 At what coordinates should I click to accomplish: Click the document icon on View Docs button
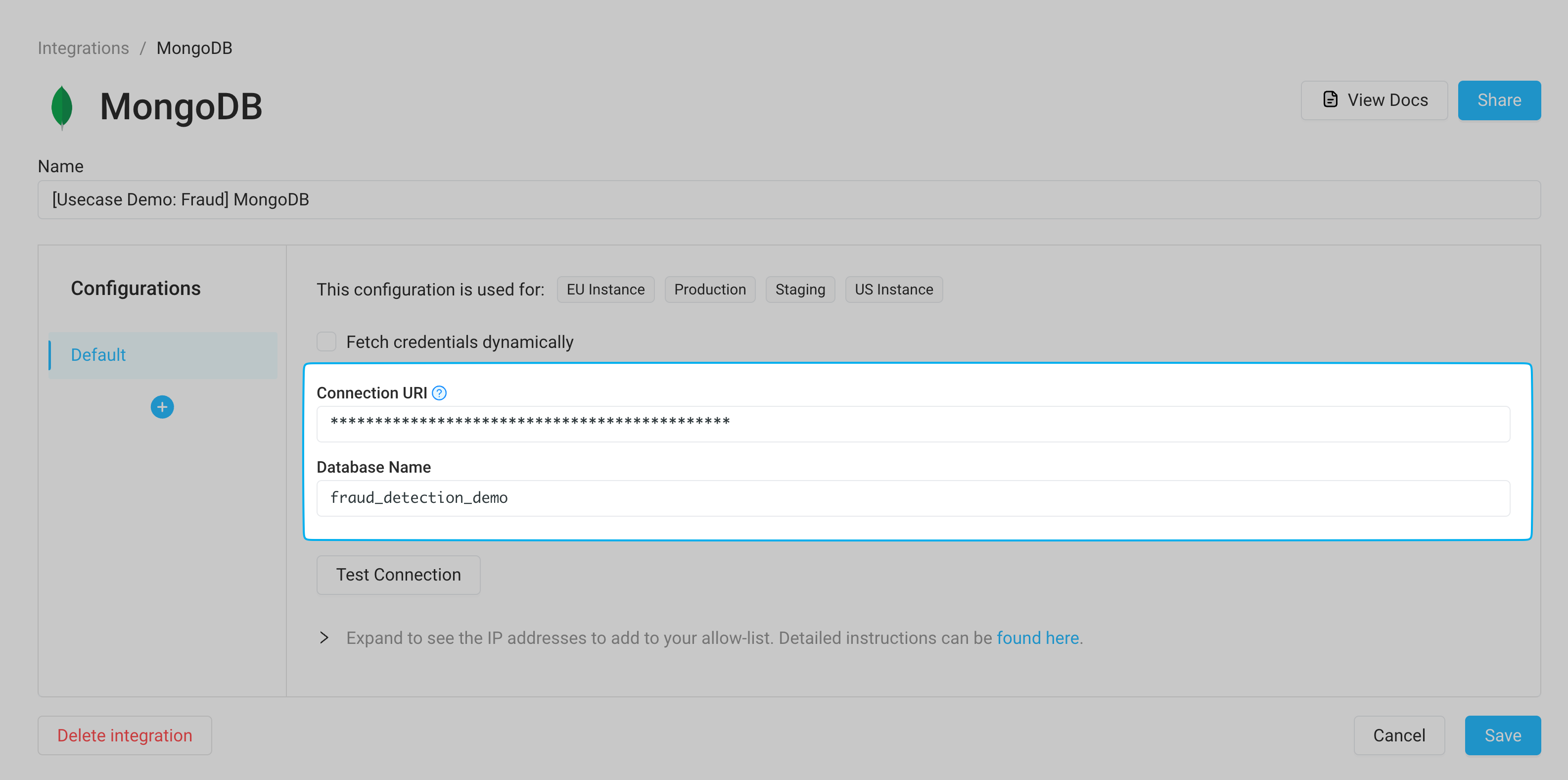coord(1331,99)
